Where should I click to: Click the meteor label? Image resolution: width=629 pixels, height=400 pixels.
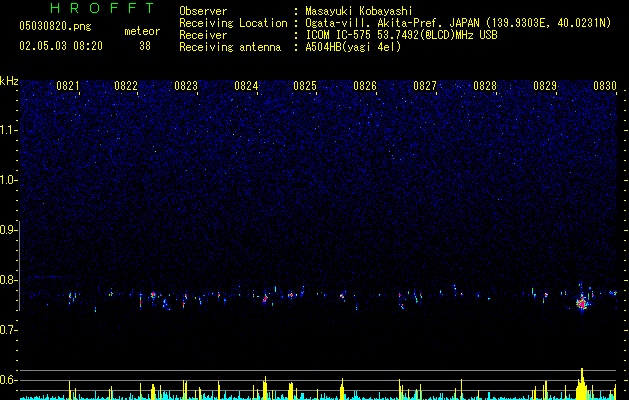(x=142, y=31)
